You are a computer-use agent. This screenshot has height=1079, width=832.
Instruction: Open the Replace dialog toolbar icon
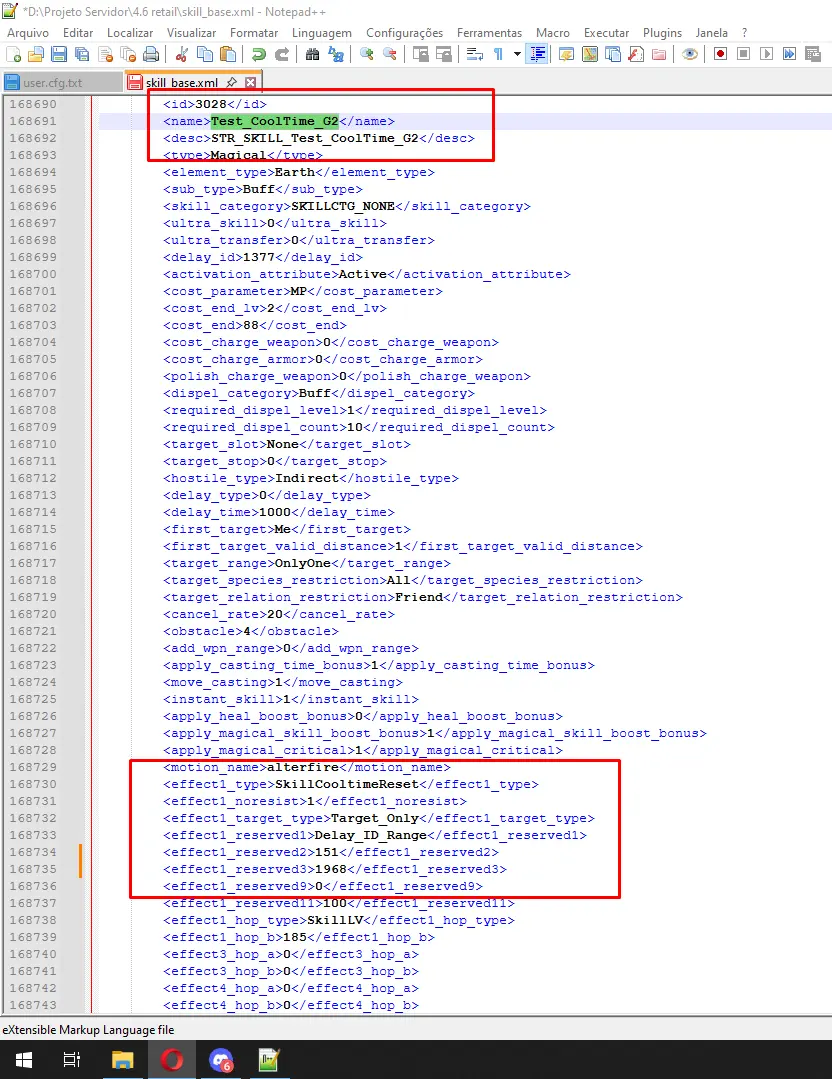tap(336, 54)
